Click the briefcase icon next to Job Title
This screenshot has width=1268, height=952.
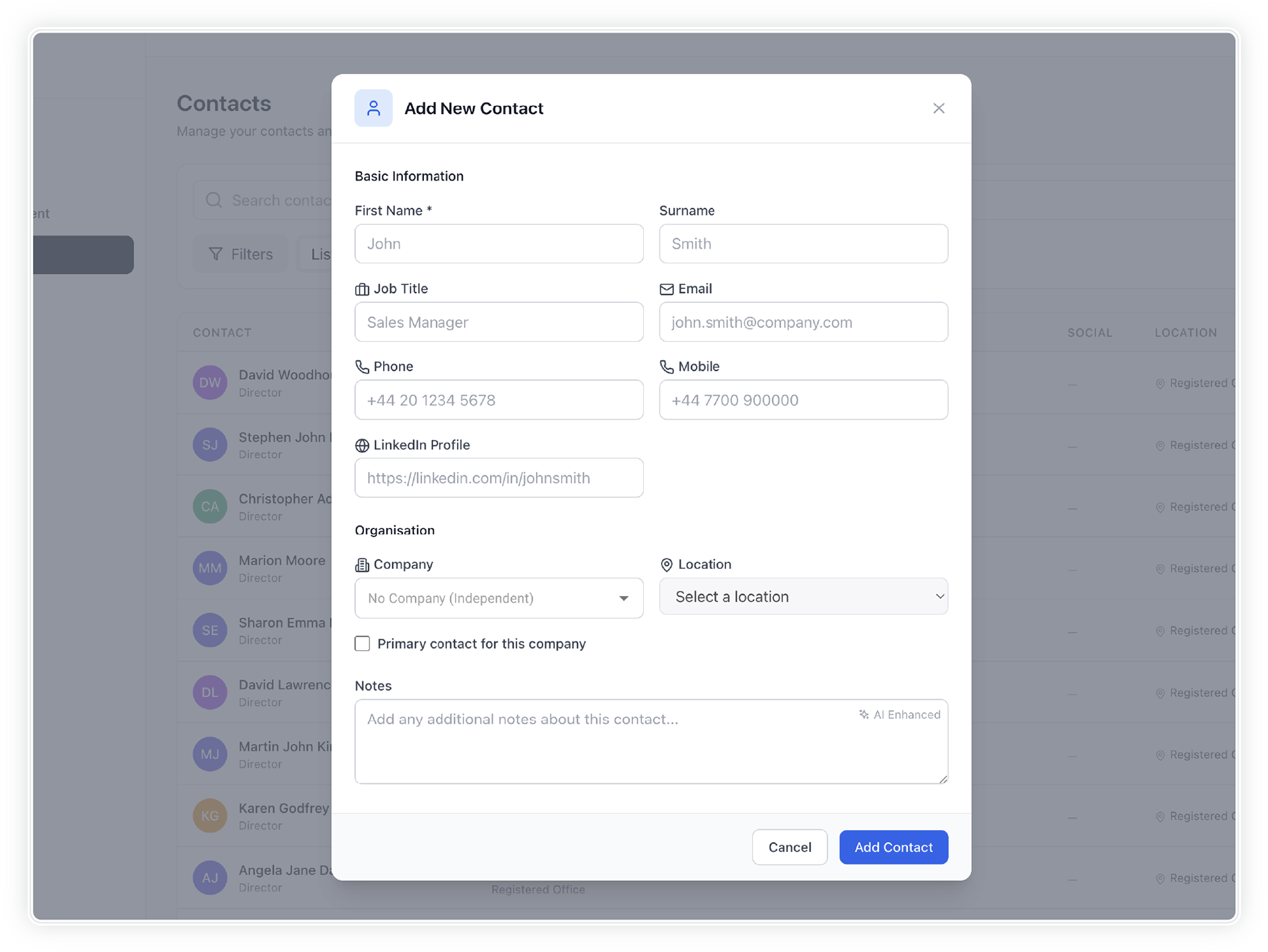(x=362, y=289)
